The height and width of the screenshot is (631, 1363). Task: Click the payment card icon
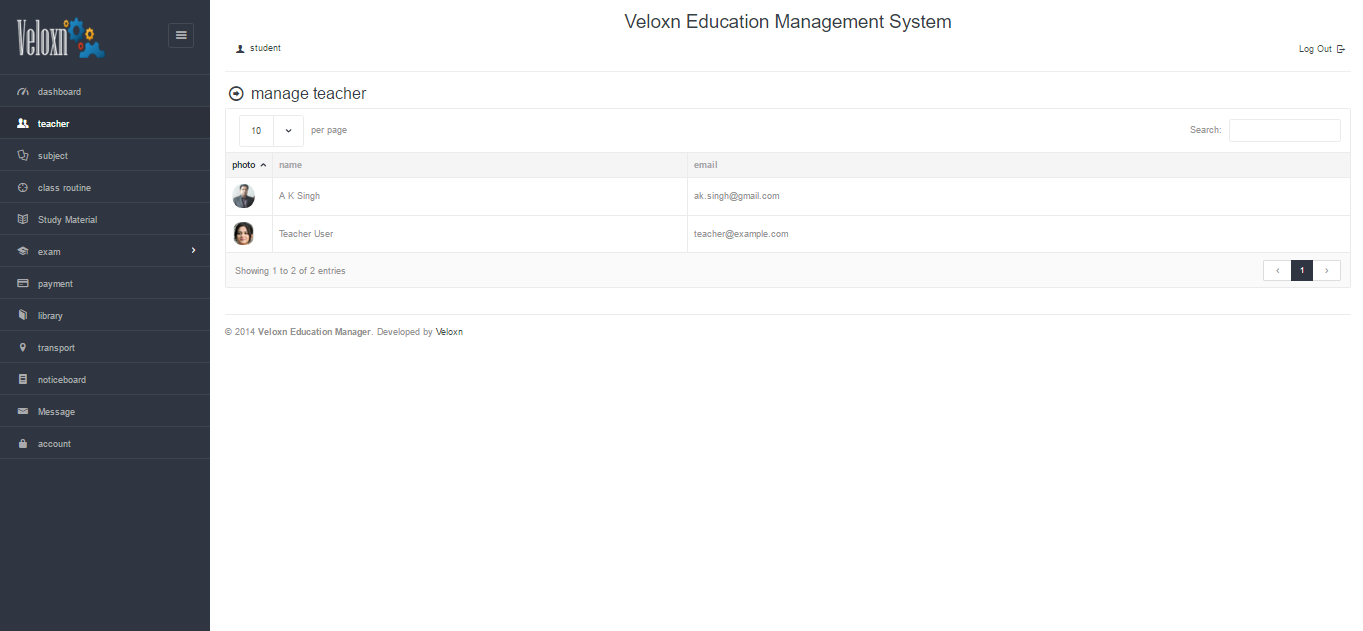(x=23, y=284)
